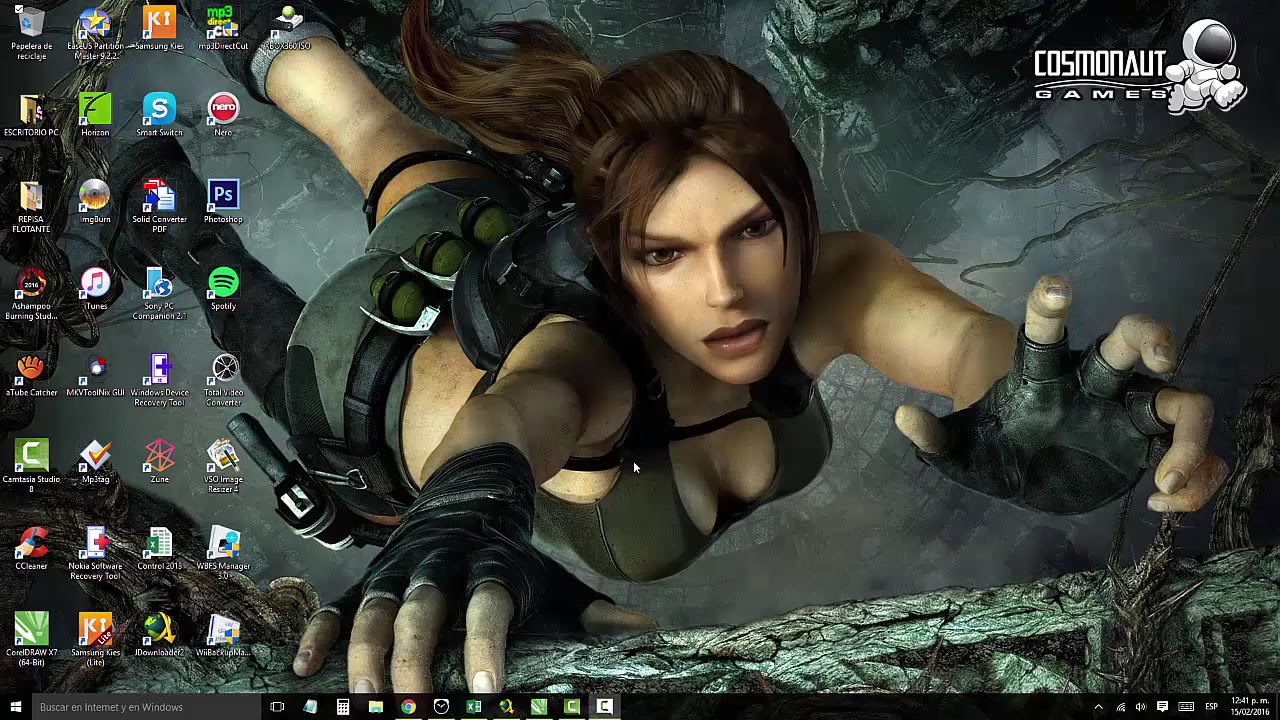Launch EaseUS Partition Master shortcut
The image size is (1280, 720).
tap(95, 32)
